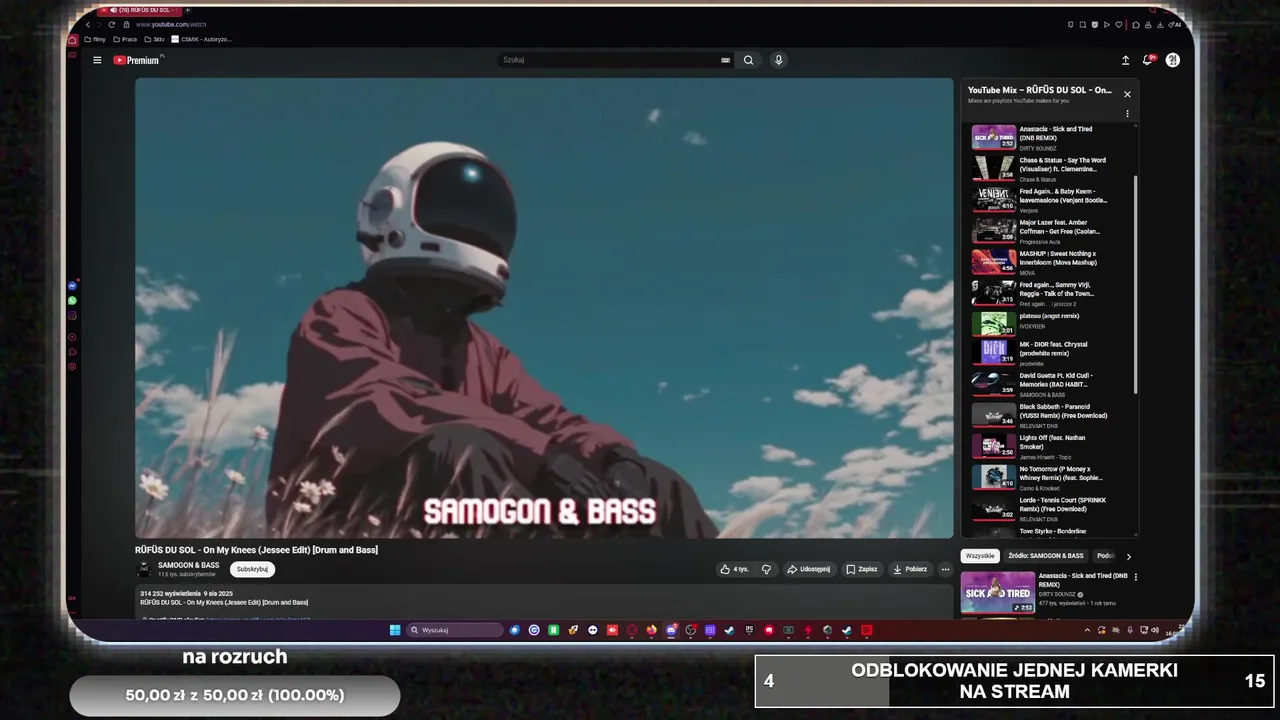Select the RÜFÜS DU SOL browser tab
This screenshot has height=720, width=1280.
140,10
